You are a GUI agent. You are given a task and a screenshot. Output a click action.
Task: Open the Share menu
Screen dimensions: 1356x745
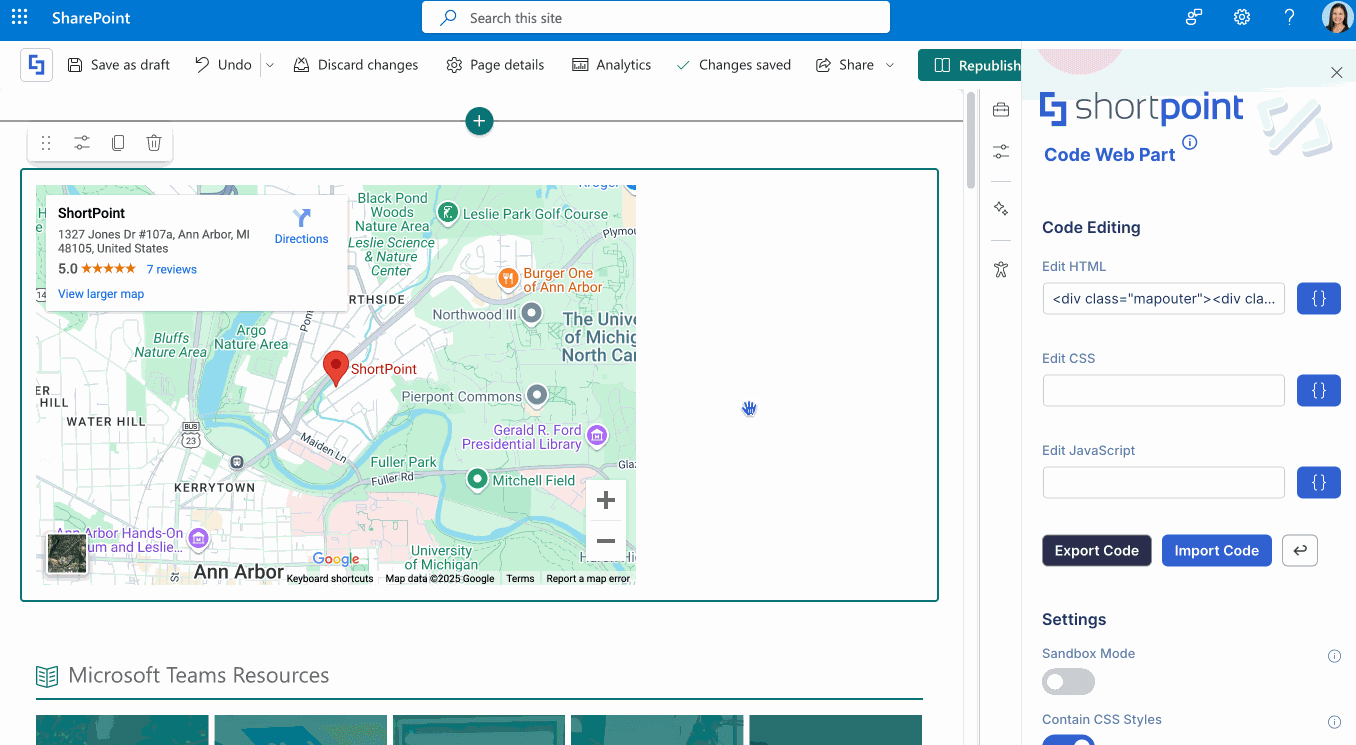tap(855, 65)
